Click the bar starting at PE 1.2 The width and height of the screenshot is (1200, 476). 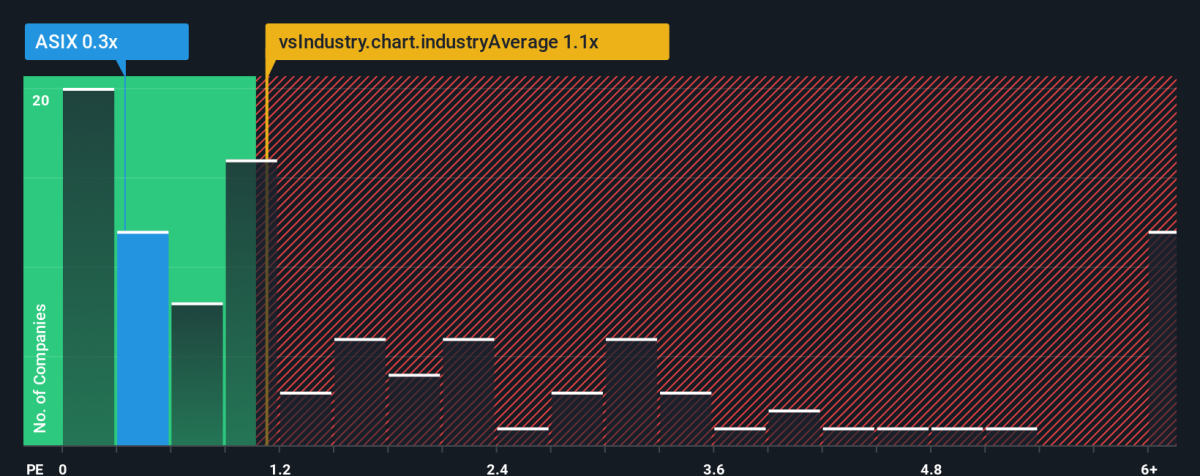[x=305, y=419]
